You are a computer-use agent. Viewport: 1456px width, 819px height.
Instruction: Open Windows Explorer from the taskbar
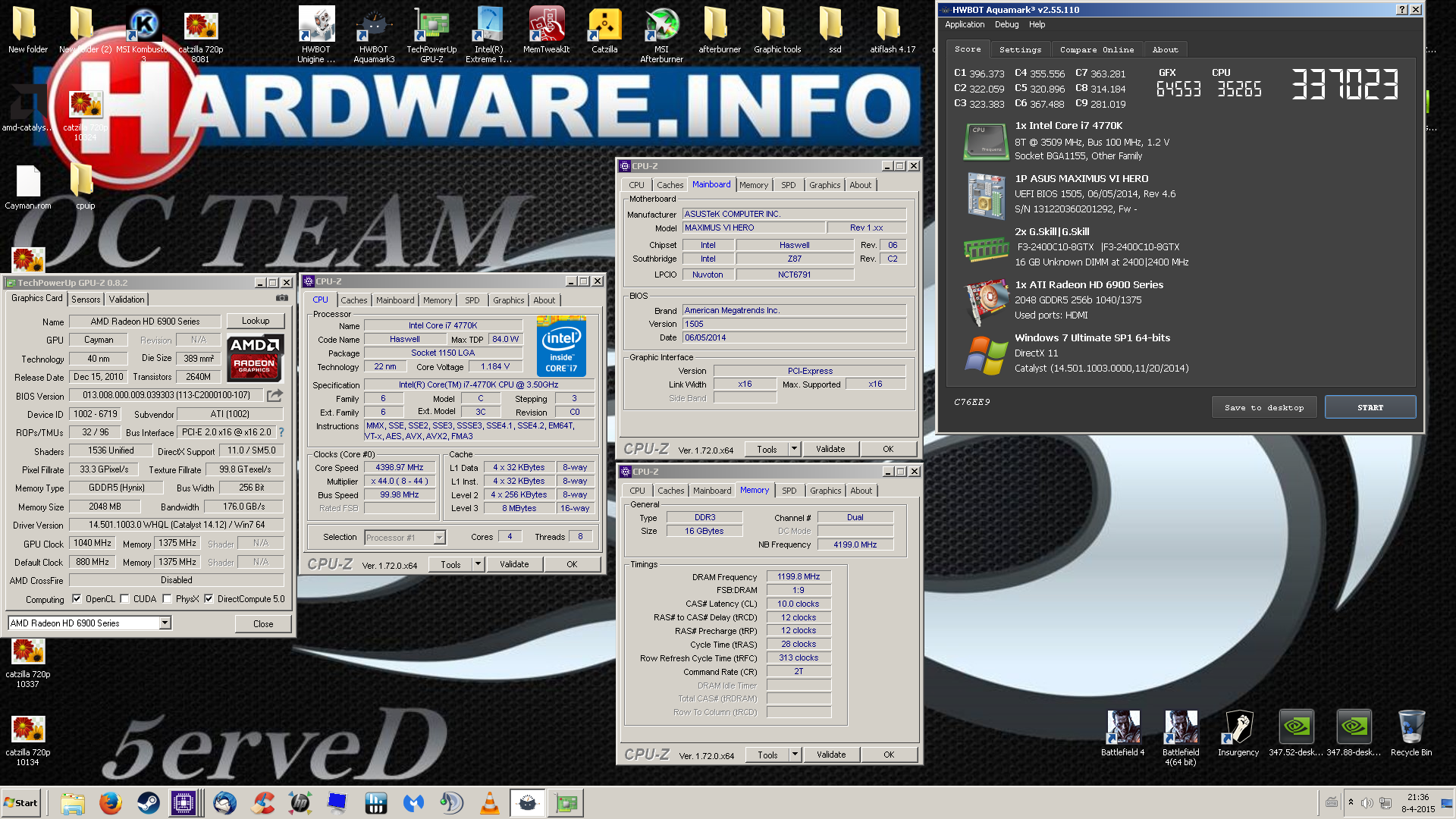73,803
